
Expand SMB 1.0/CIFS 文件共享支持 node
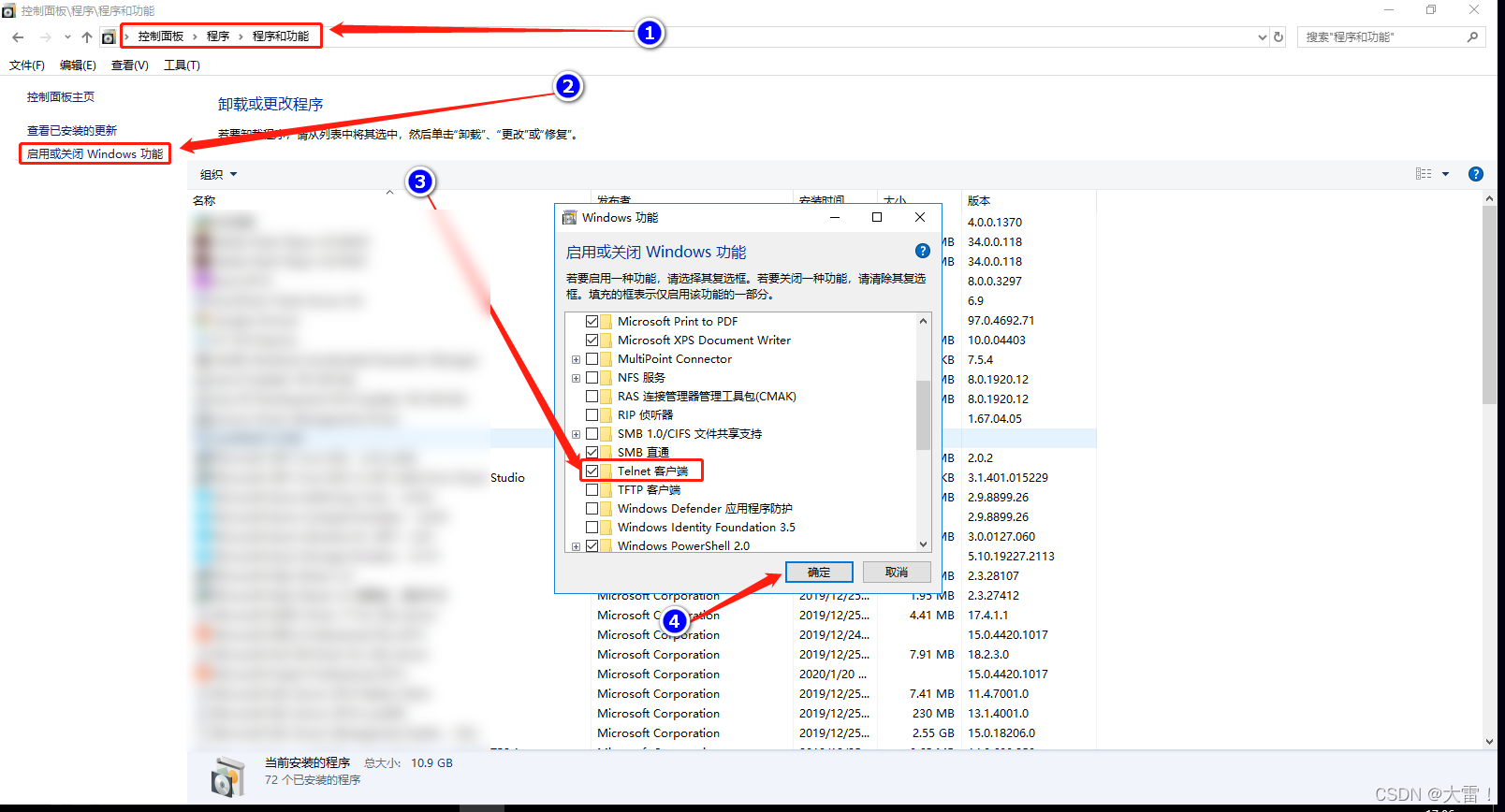[x=576, y=434]
